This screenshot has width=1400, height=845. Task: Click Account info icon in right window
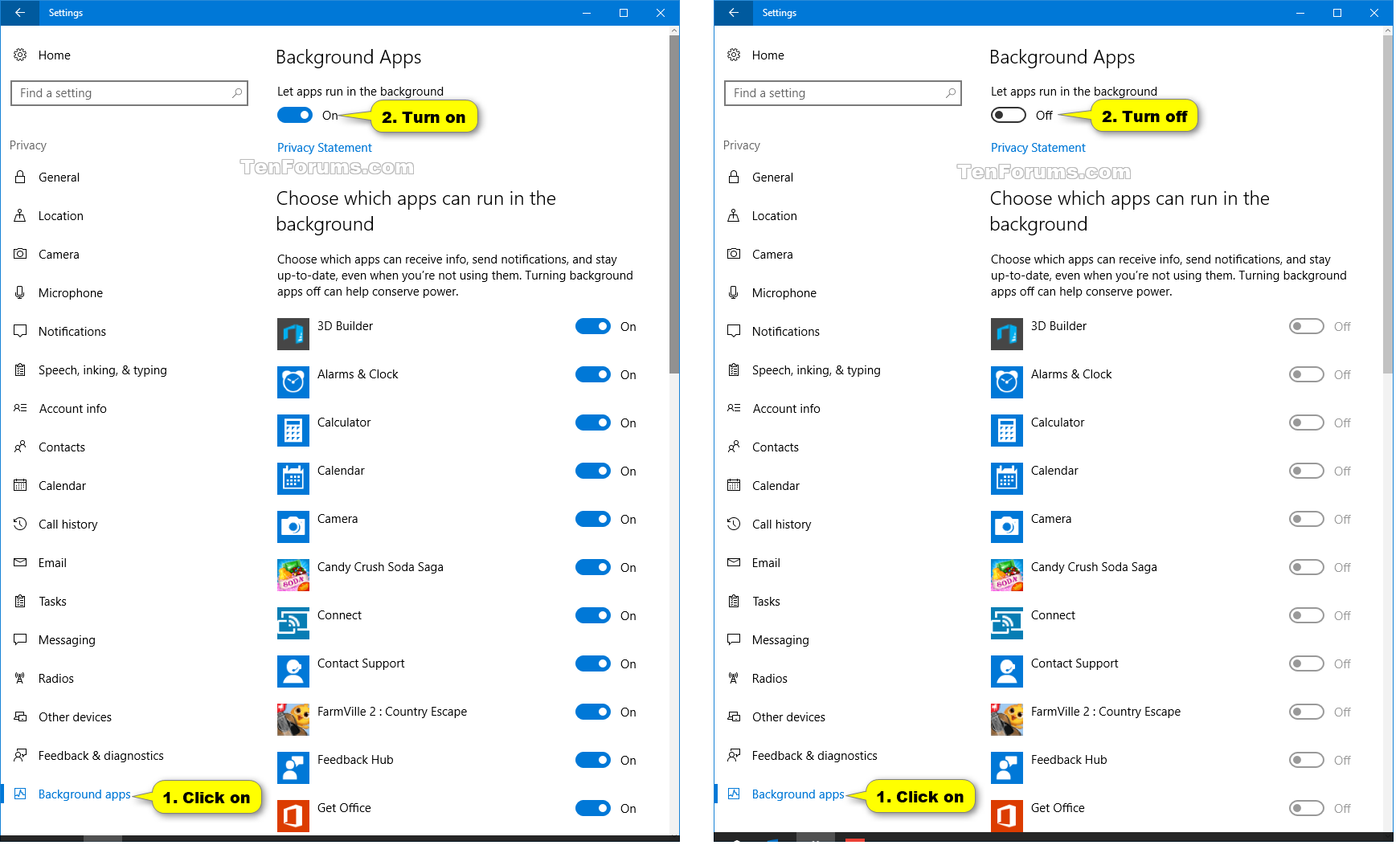734,408
